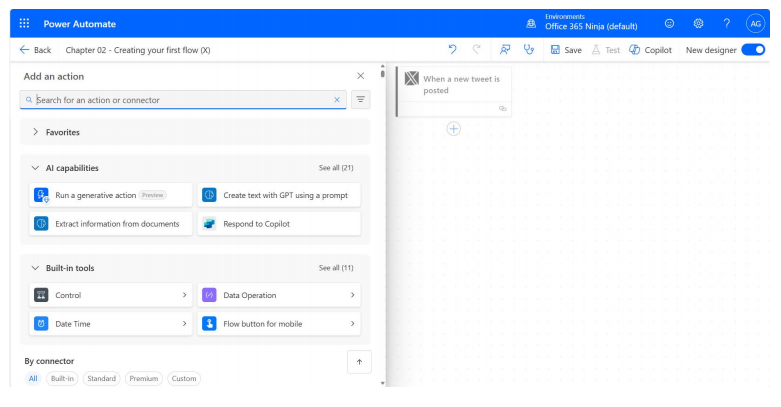781x407 pixels.
Task: Open the Flow checker stethoscope icon
Action: 528,49
